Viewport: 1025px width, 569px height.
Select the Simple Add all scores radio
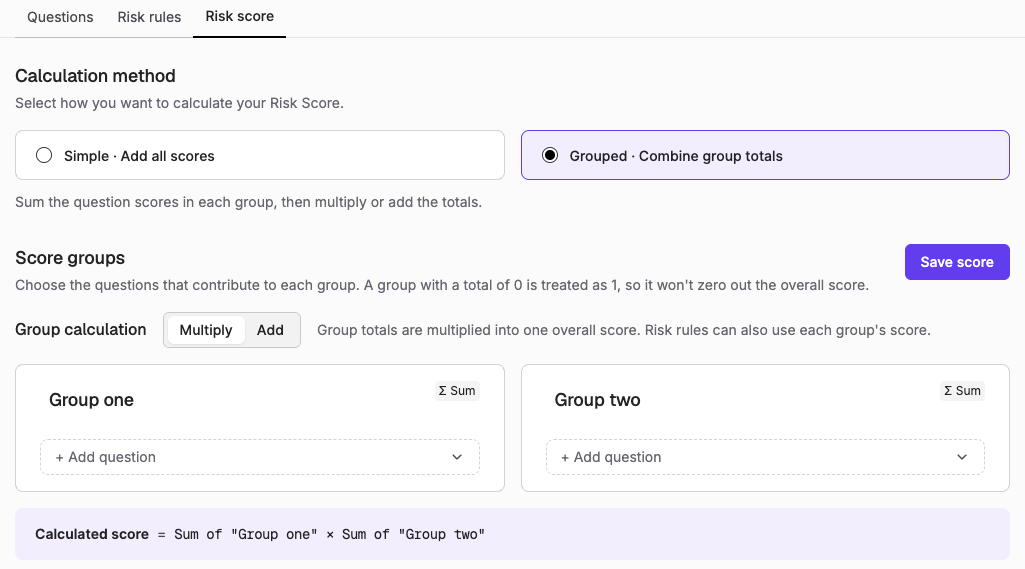44,155
